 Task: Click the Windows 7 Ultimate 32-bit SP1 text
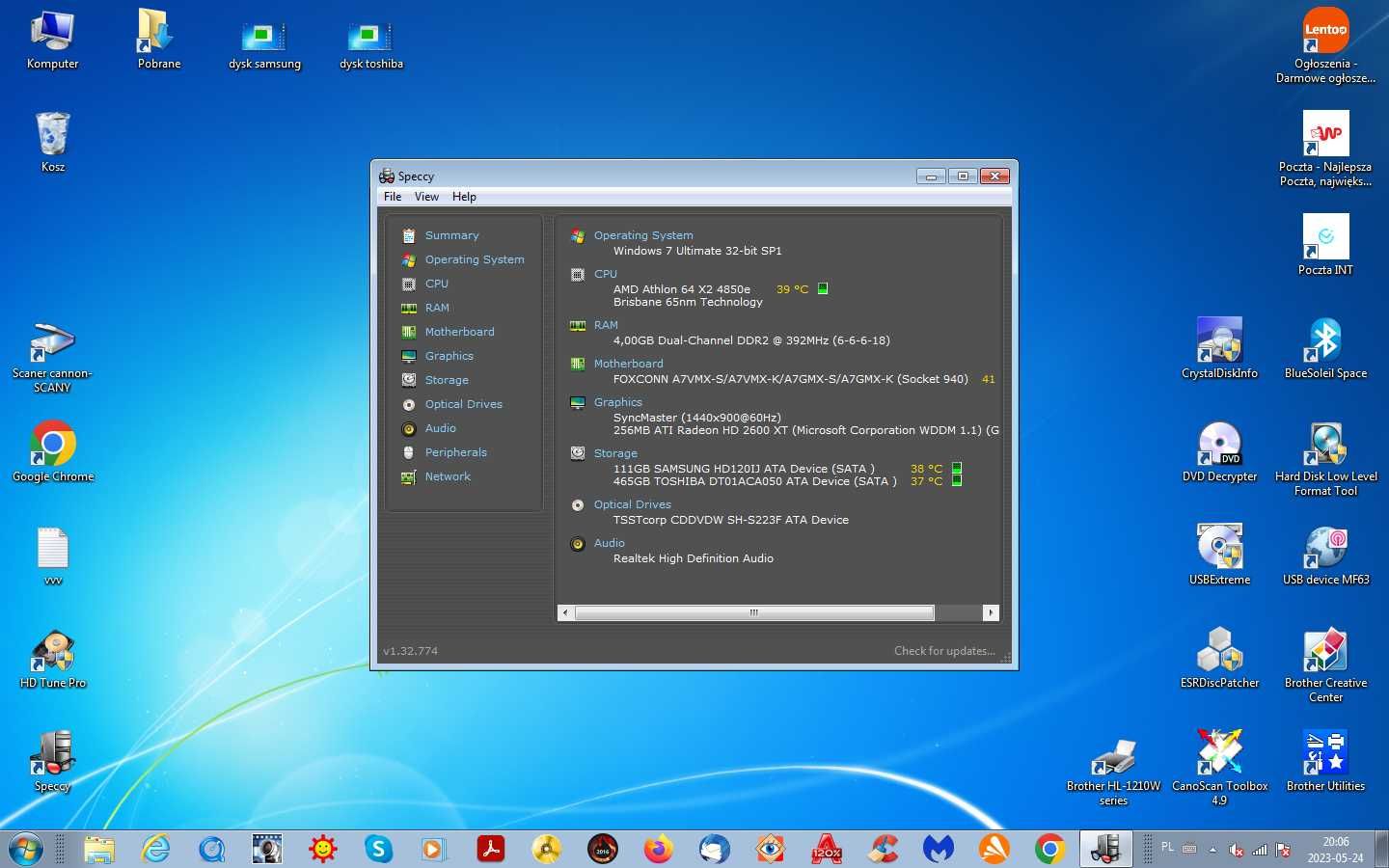point(697,251)
